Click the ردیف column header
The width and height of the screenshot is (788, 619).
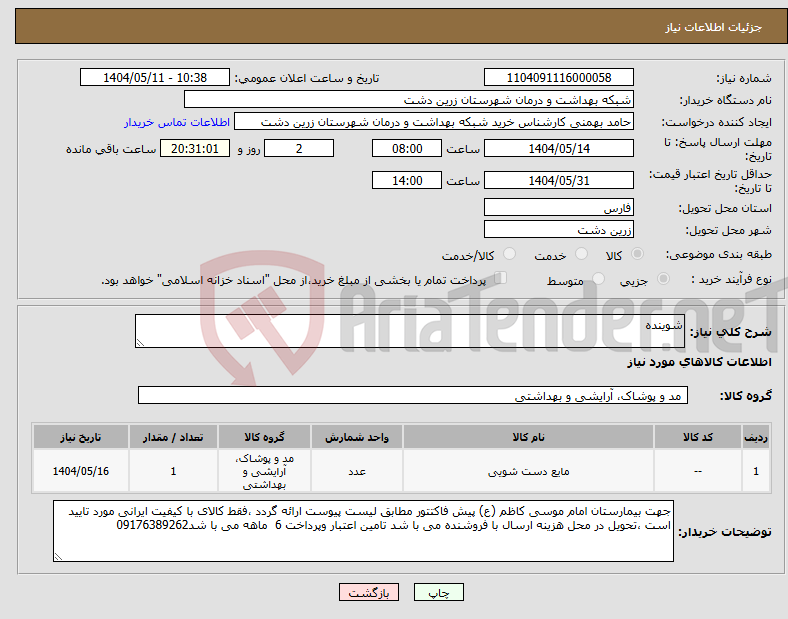756,437
